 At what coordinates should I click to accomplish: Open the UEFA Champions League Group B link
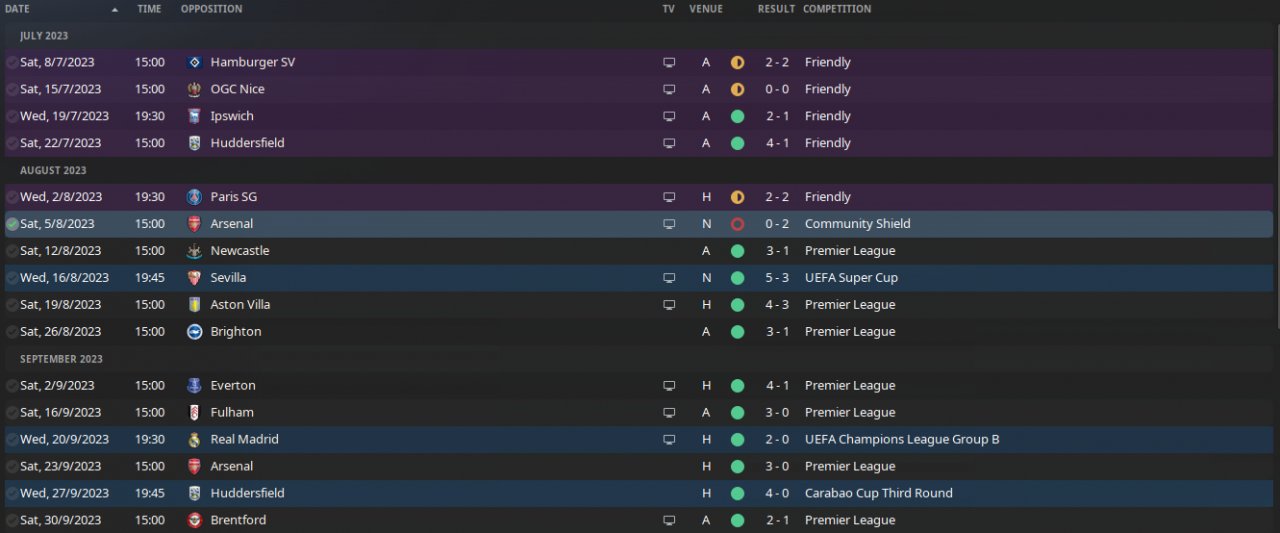pyautogui.click(x=901, y=439)
